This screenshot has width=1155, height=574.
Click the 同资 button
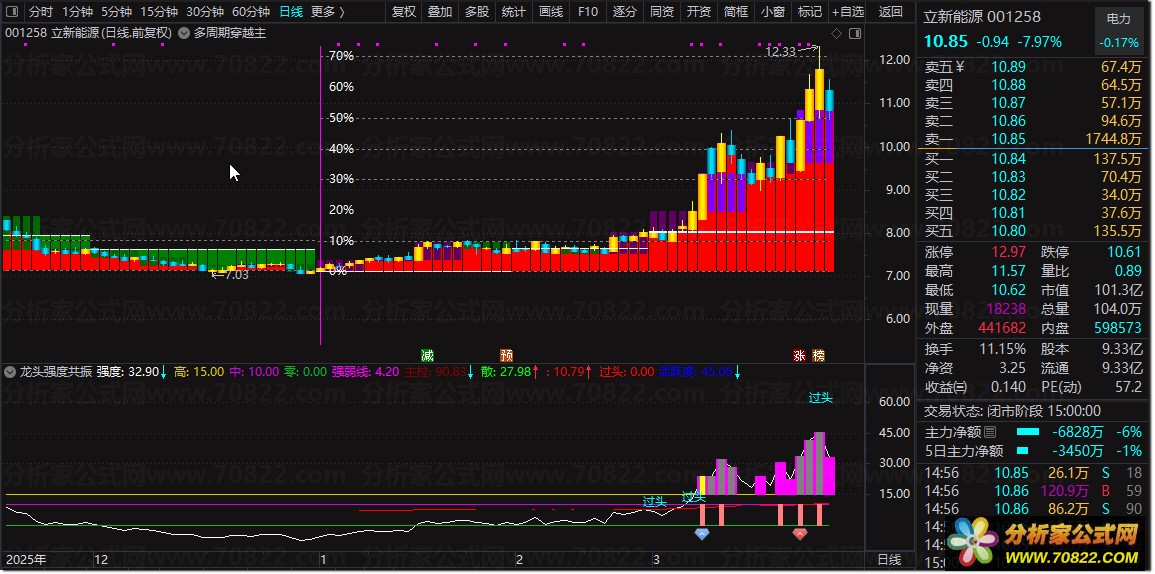[661, 12]
